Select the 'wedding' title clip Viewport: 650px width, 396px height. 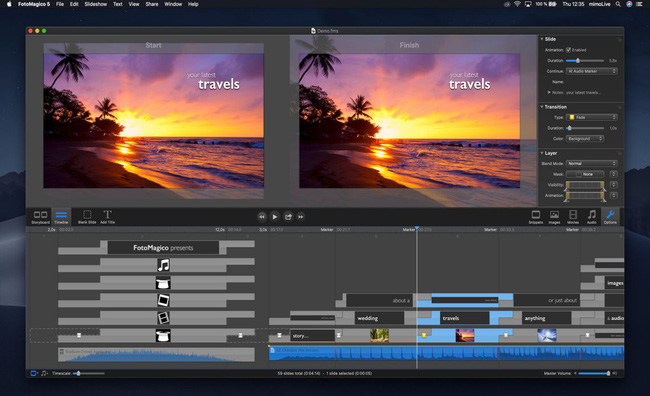pyautogui.click(x=379, y=318)
